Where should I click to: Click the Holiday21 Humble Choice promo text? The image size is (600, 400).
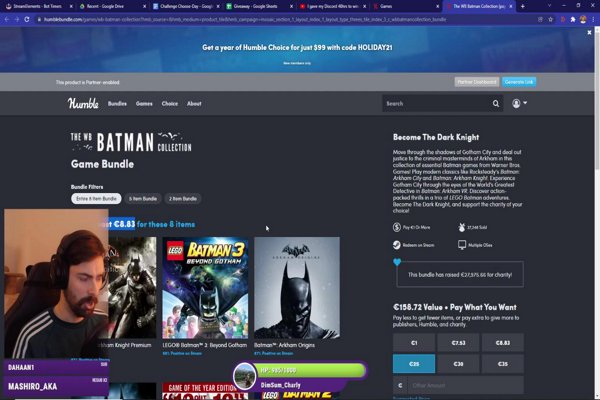[x=297, y=47]
